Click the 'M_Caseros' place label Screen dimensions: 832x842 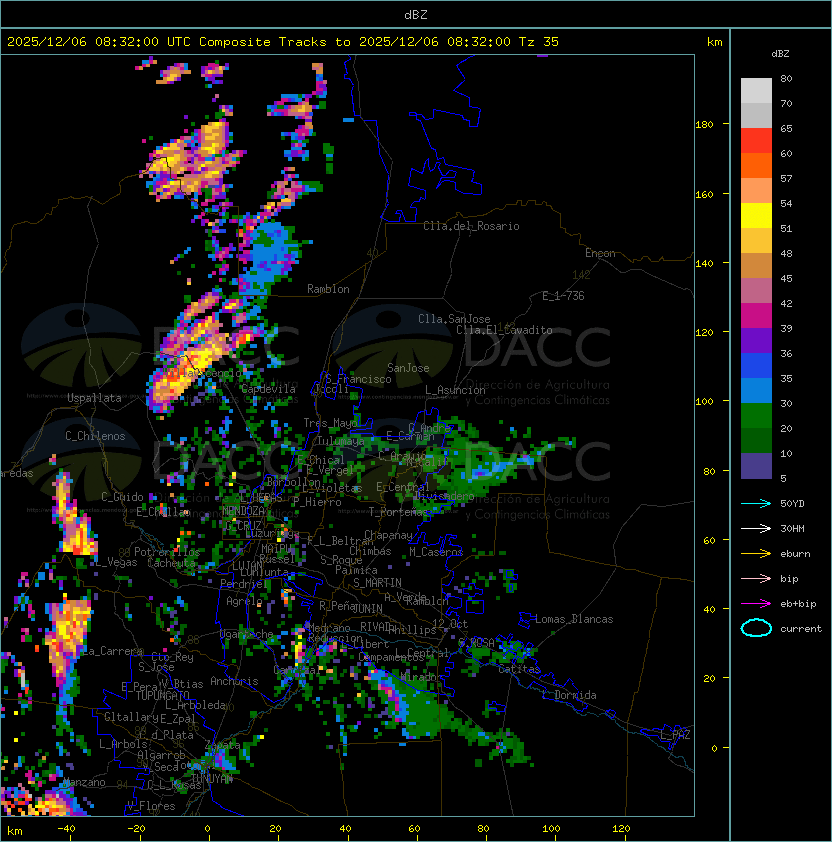[436, 552]
